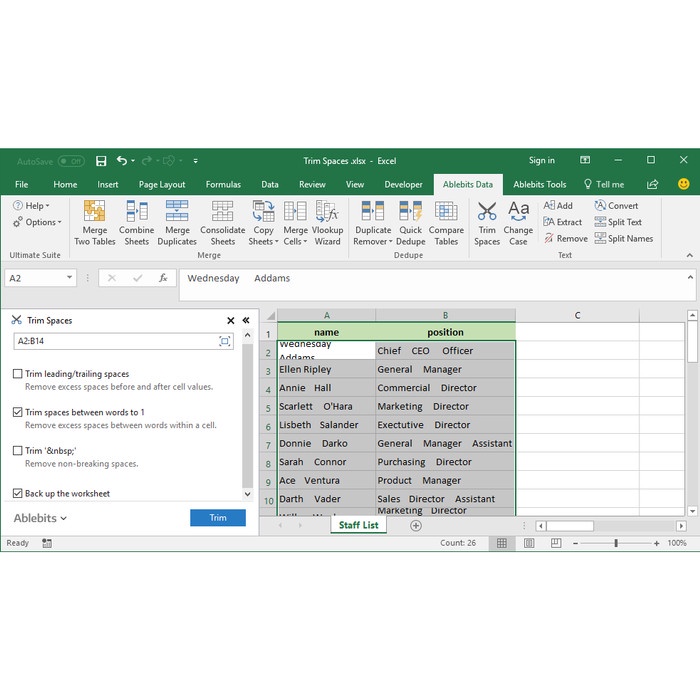This screenshot has height=700, width=700.
Task: Open Customize Quick Access Toolbar dropdown
Action: coord(196,161)
